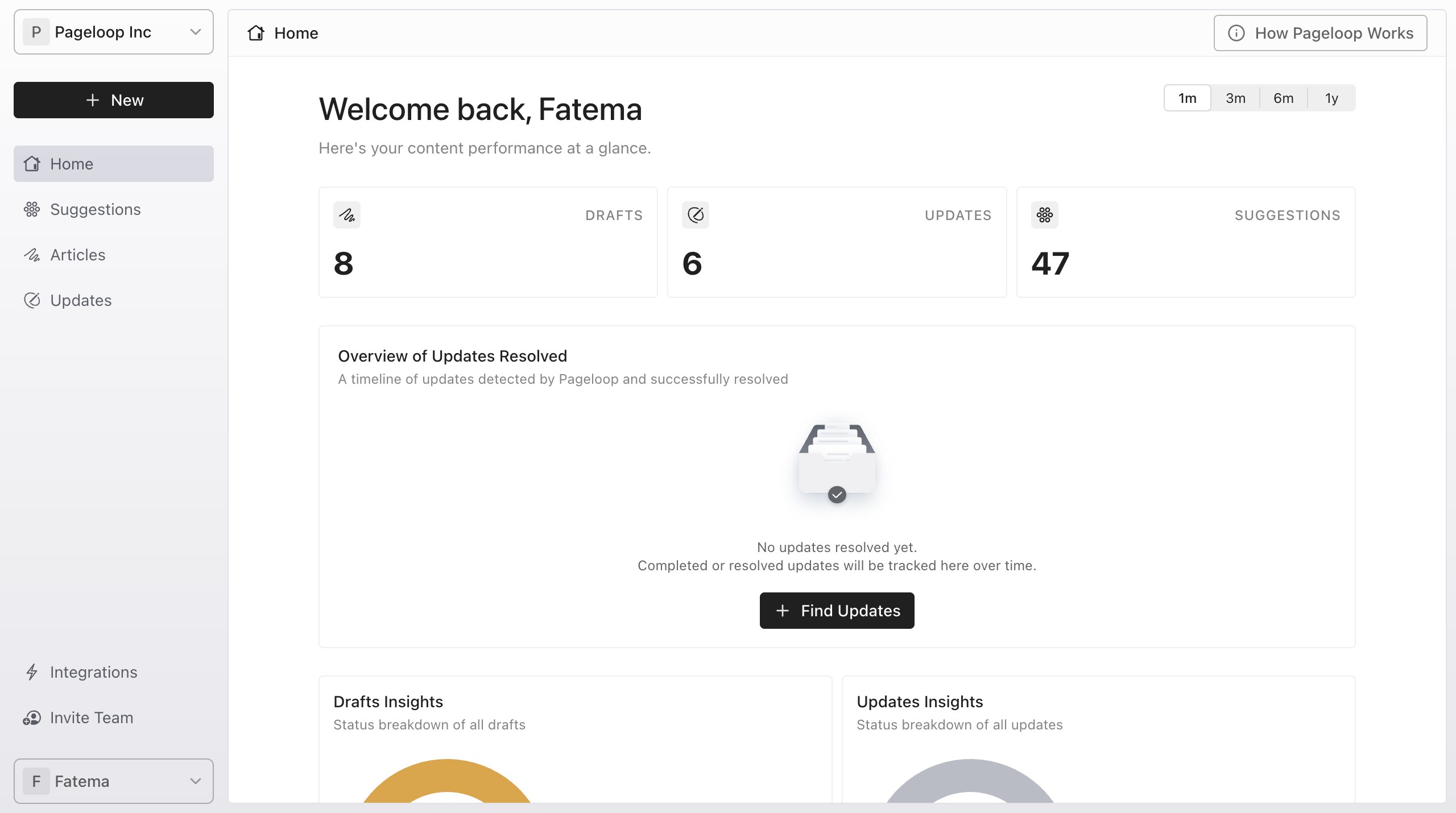
Task: Open the Fatema user menu
Action: coord(114,781)
